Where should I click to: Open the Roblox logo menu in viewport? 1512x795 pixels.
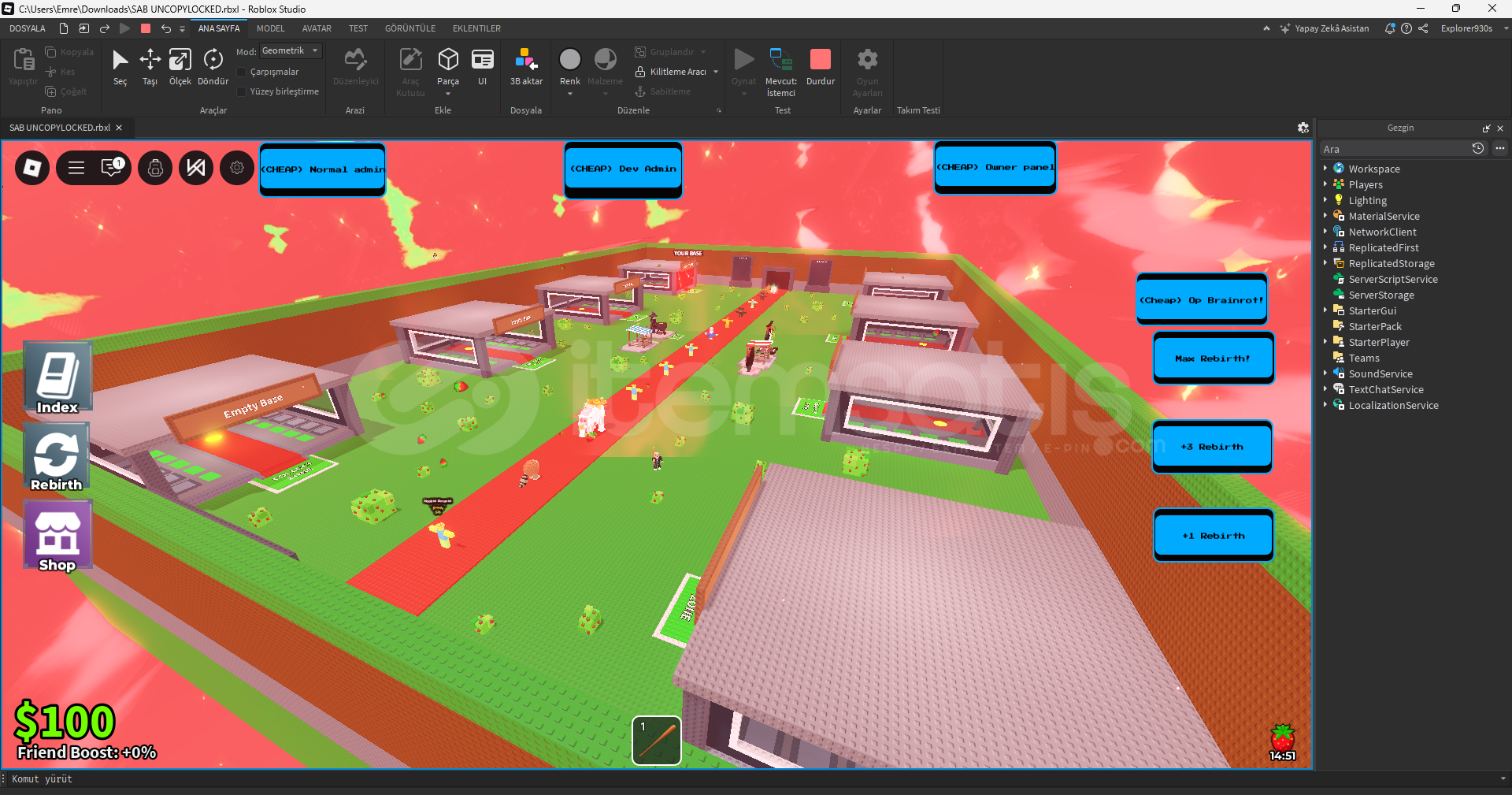33,168
